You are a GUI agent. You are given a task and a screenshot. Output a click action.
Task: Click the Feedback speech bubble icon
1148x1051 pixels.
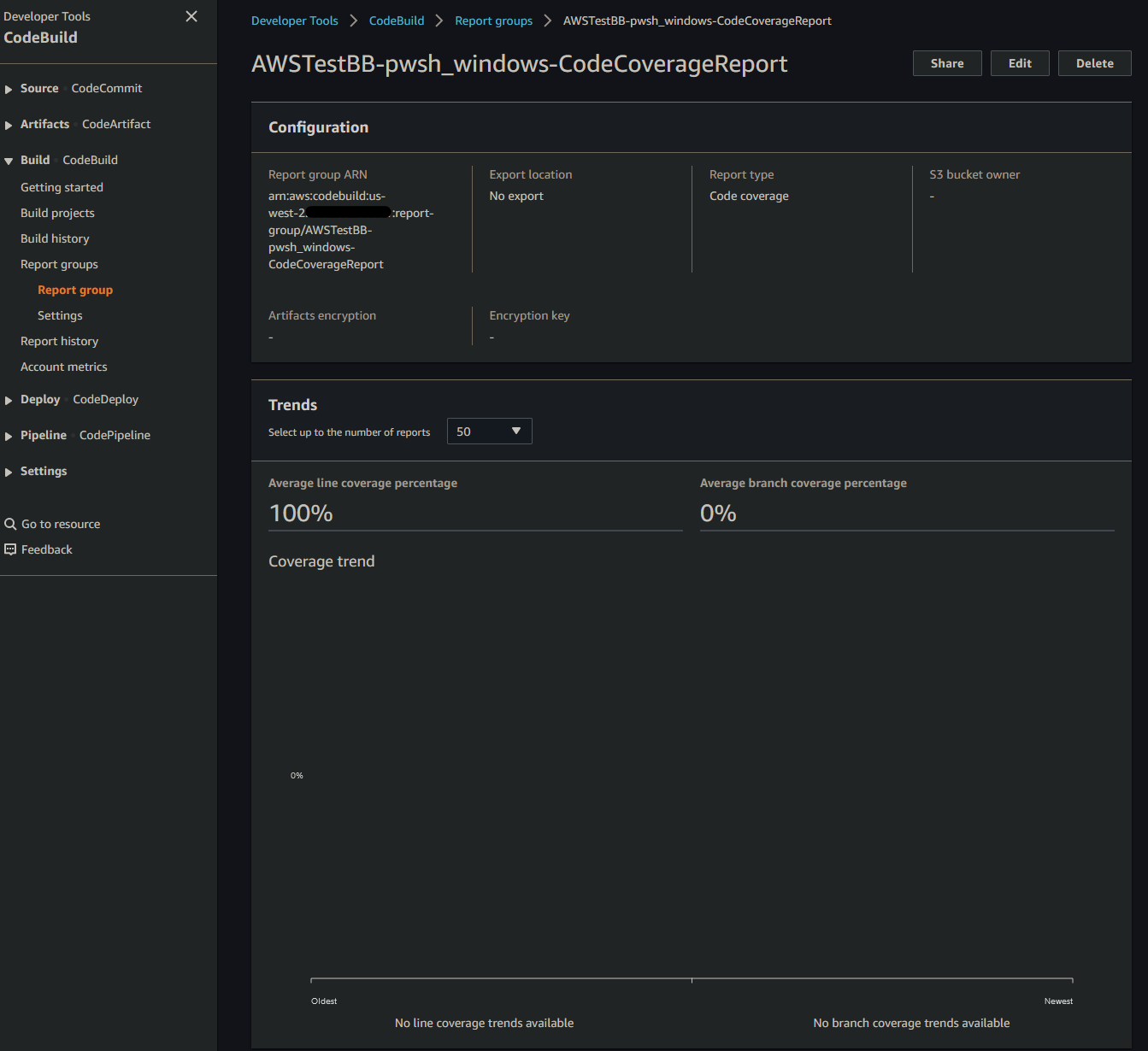click(10, 549)
